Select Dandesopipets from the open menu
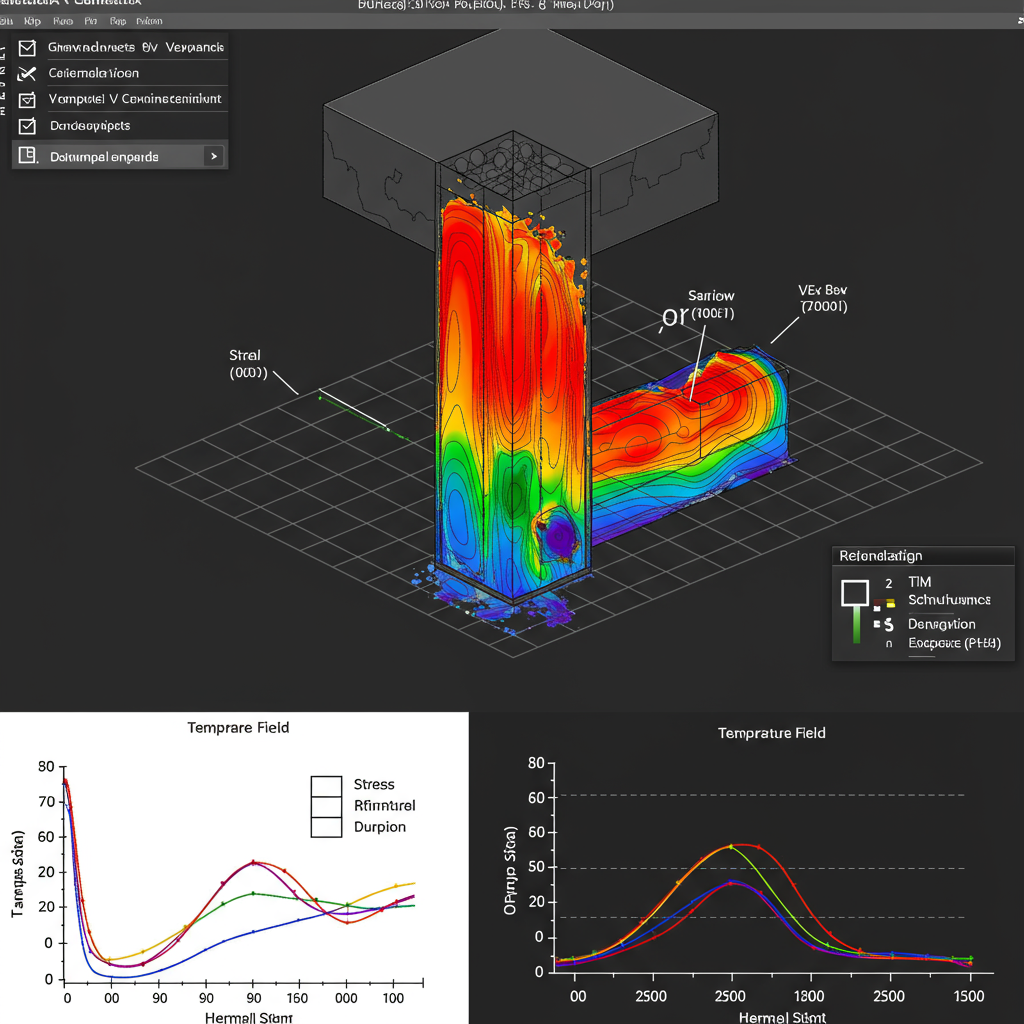The image size is (1024, 1024). pos(90,126)
